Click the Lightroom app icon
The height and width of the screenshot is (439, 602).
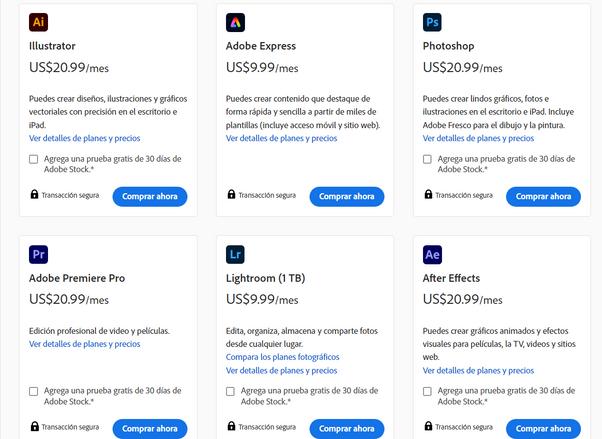pyautogui.click(x=236, y=254)
